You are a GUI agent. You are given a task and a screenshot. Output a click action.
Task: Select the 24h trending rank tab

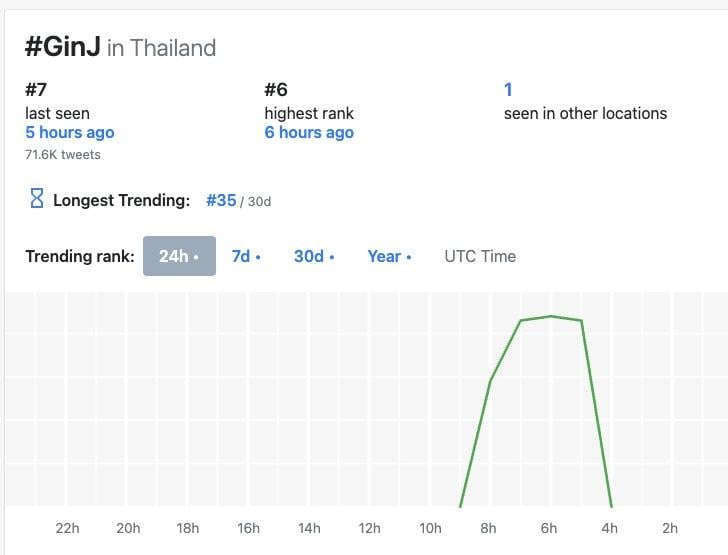click(179, 256)
